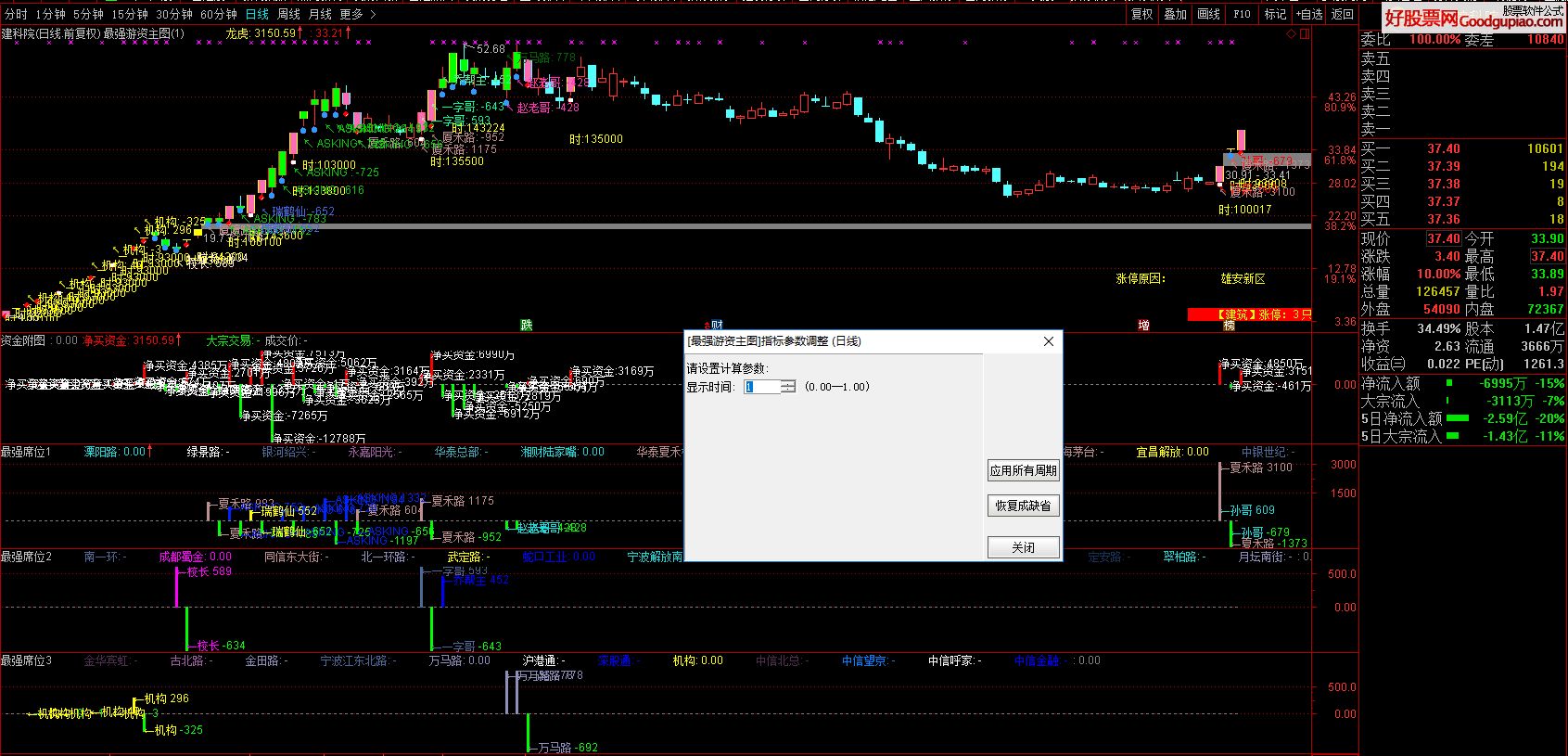
Task: Click the red 【建筑】涨停: 3只 banner
Action: click(x=1249, y=315)
